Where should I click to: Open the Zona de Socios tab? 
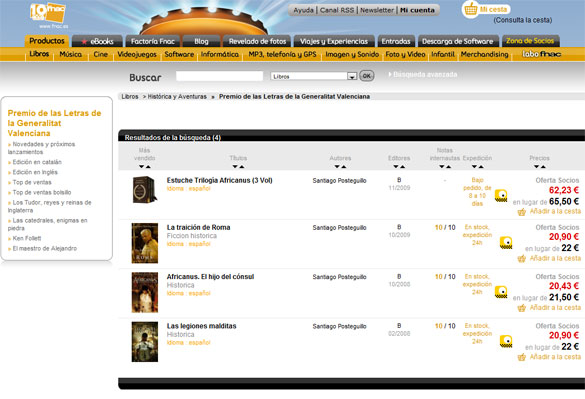[x=531, y=41]
